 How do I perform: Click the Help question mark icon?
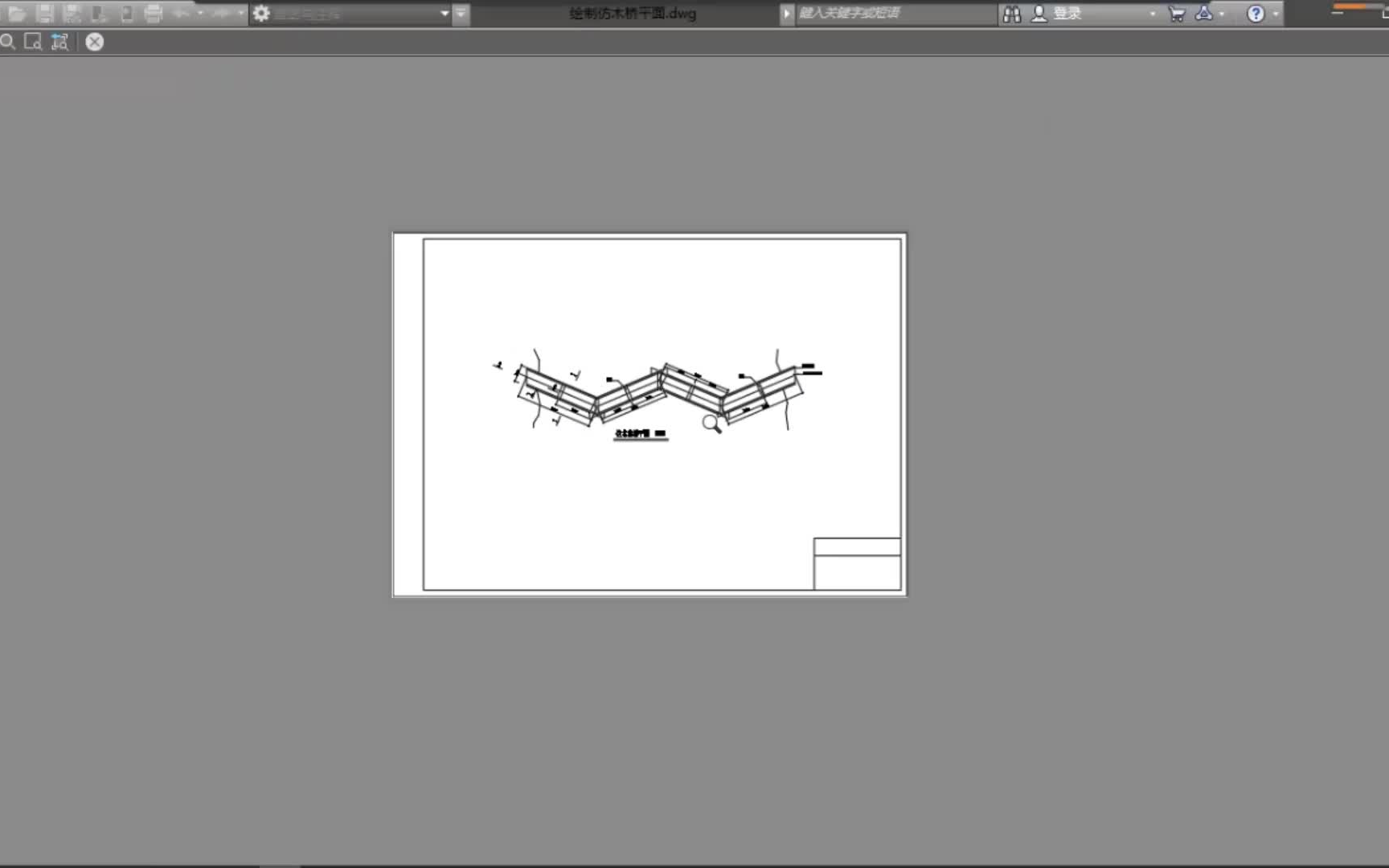(1256, 14)
